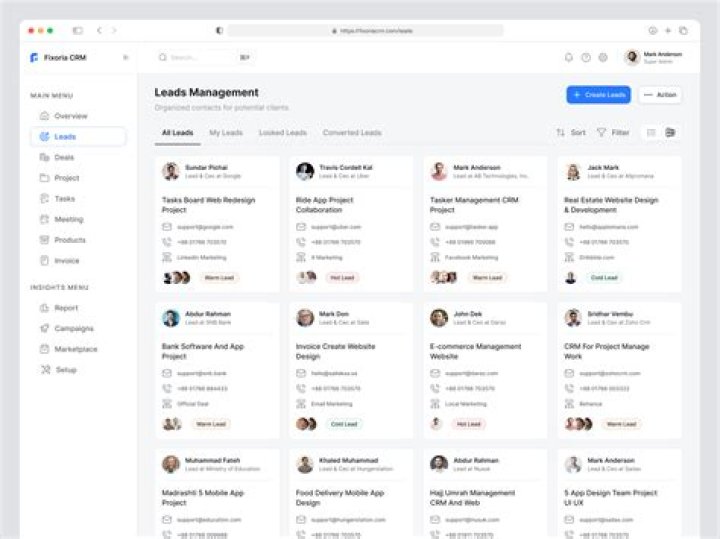The width and height of the screenshot is (720, 539).
Task: Open the Filter options
Action: click(x=613, y=133)
